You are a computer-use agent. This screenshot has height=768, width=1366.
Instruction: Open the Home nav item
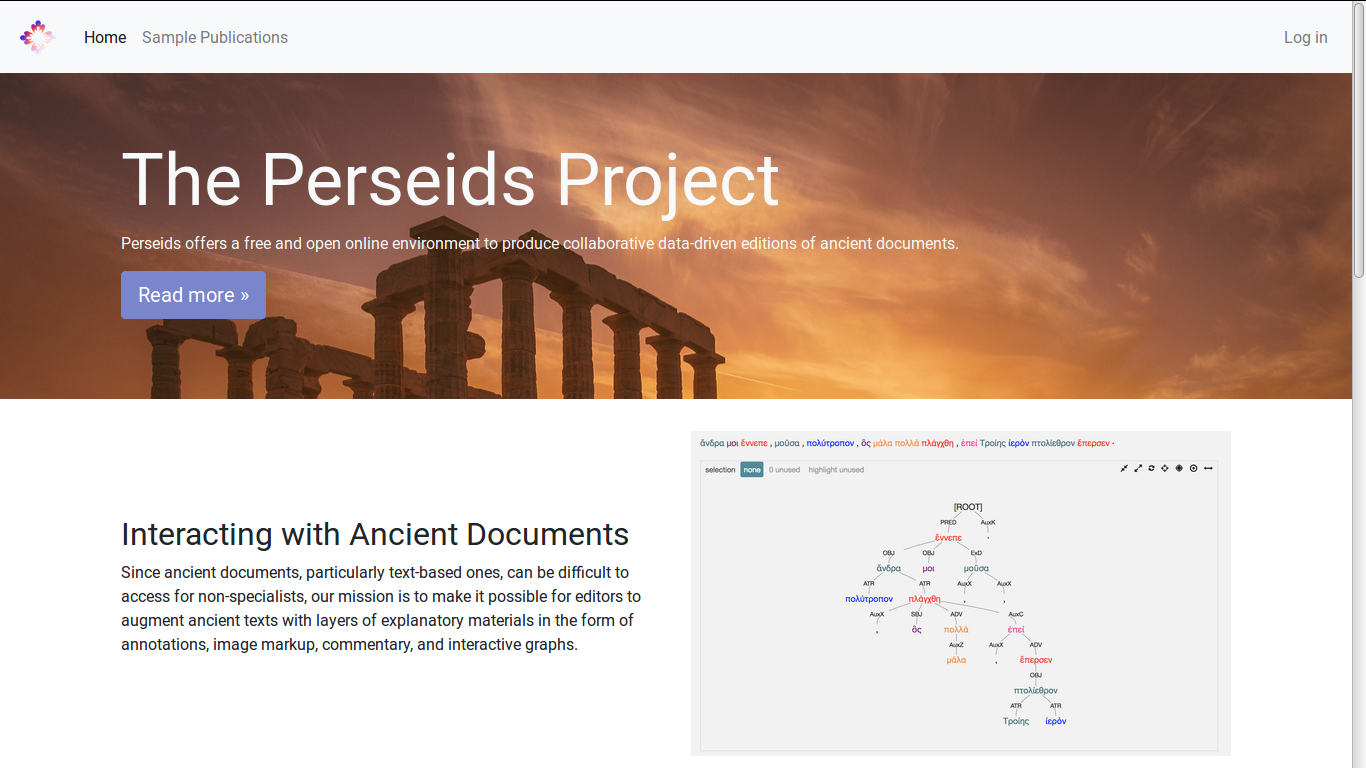click(105, 37)
